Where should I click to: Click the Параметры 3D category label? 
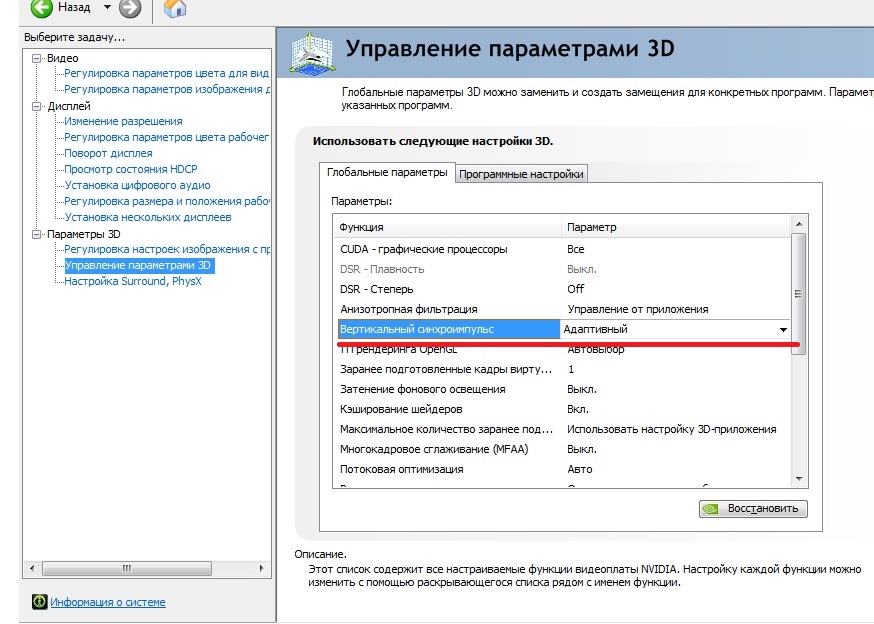[x=84, y=234]
